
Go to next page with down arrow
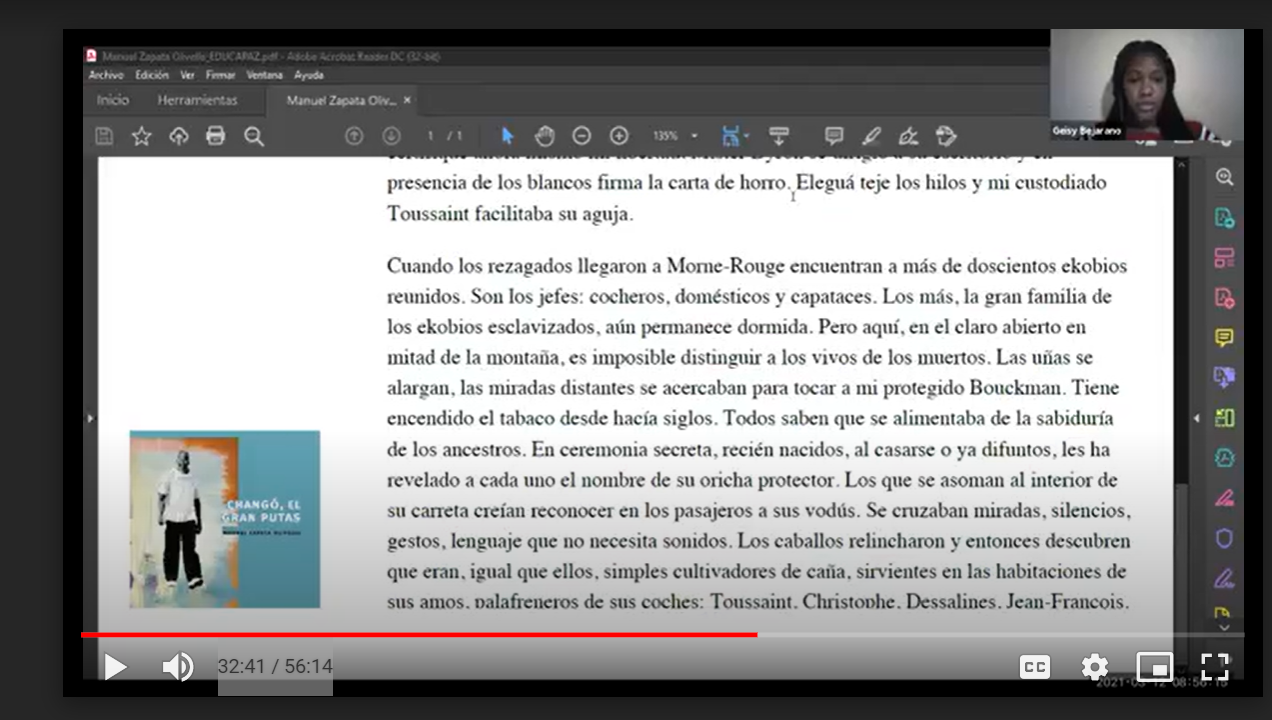click(391, 136)
